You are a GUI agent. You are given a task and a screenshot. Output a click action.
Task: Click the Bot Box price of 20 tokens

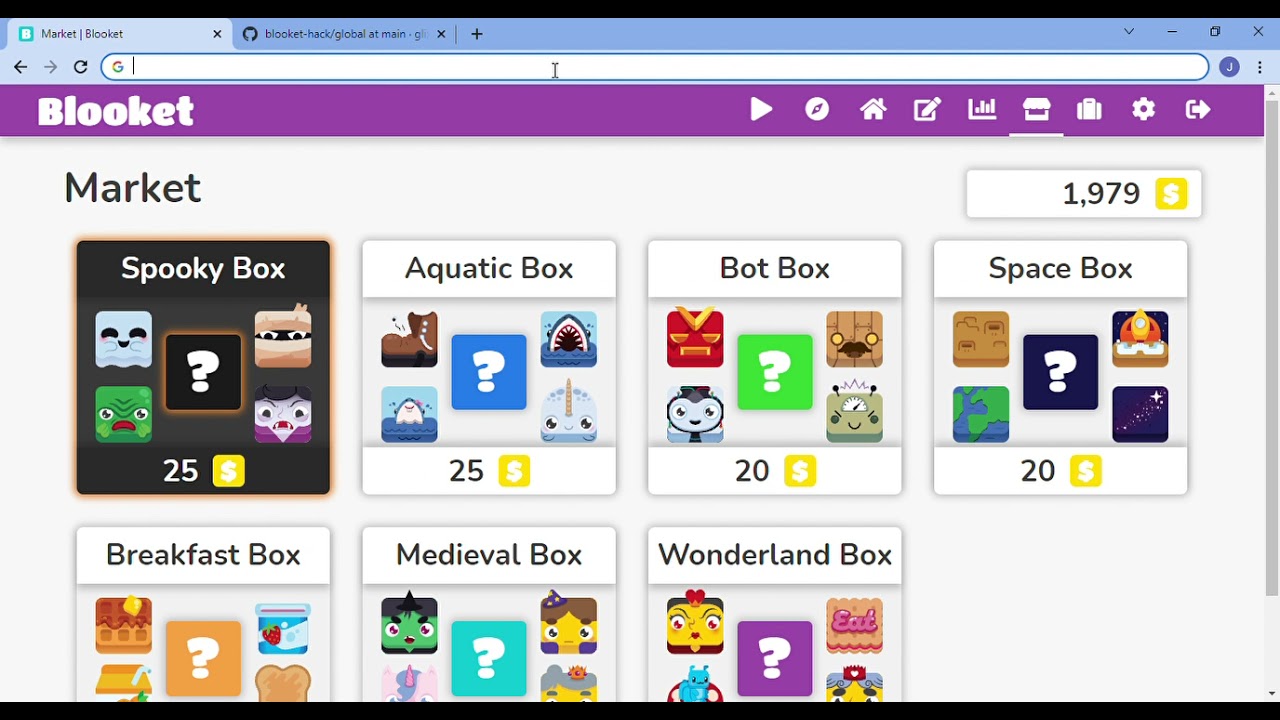(775, 471)
